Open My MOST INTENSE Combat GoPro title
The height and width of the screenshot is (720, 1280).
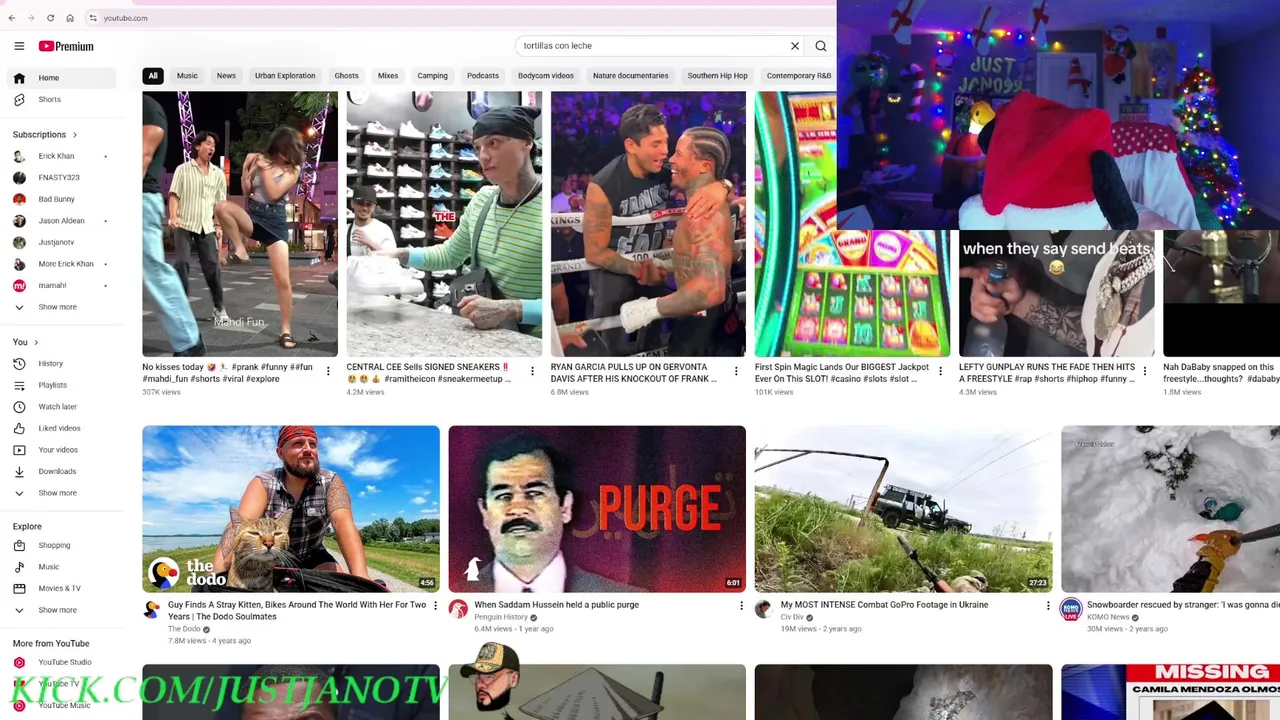pos(884,605)
